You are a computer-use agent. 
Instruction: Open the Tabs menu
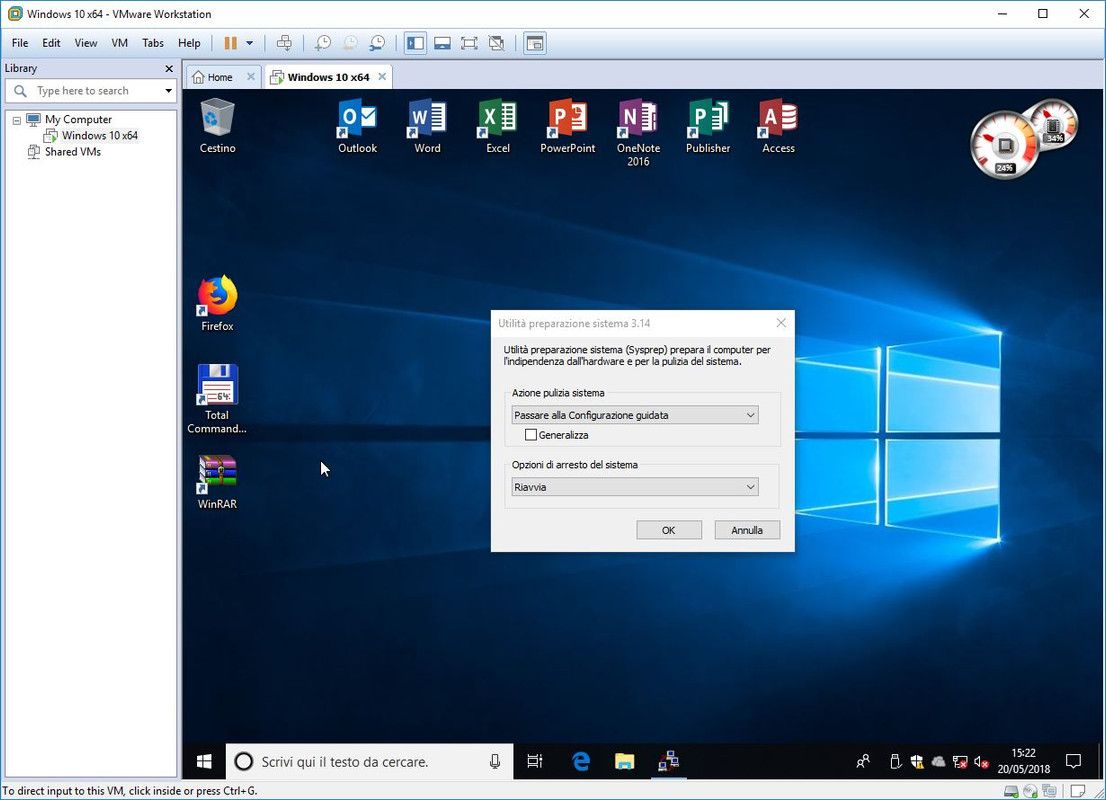coord(152,43)
